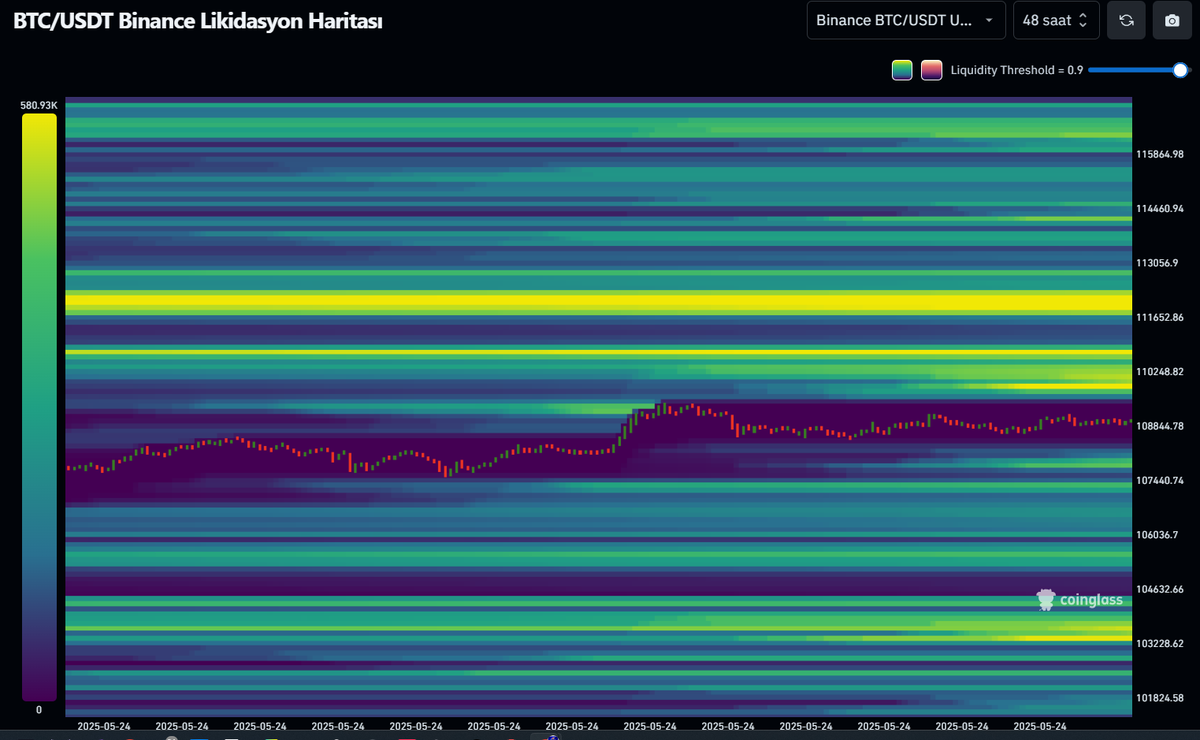Click the 106036.7 price axis label
The height and width of the screenshot is (740, 1200).
(1158, 534)
